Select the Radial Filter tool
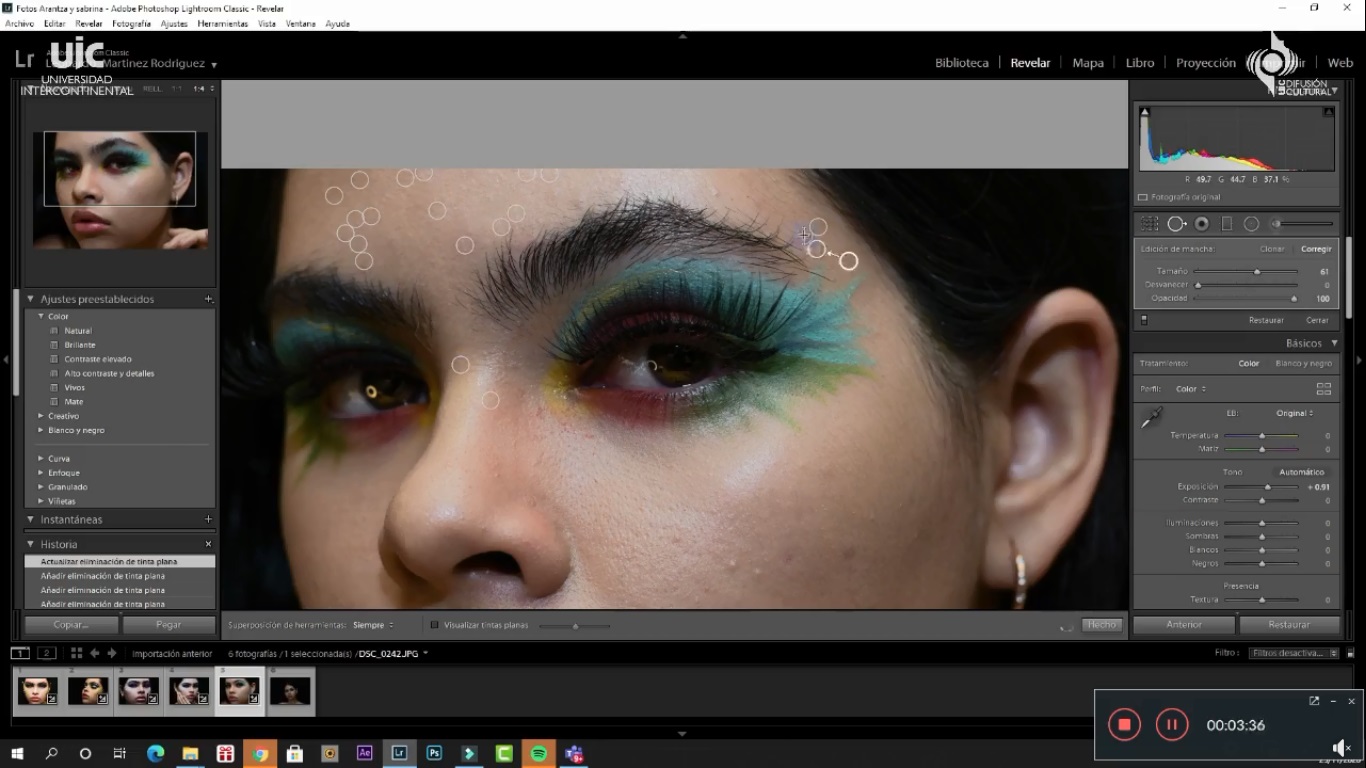The image size is (1366, 768). coord(1251,224)
